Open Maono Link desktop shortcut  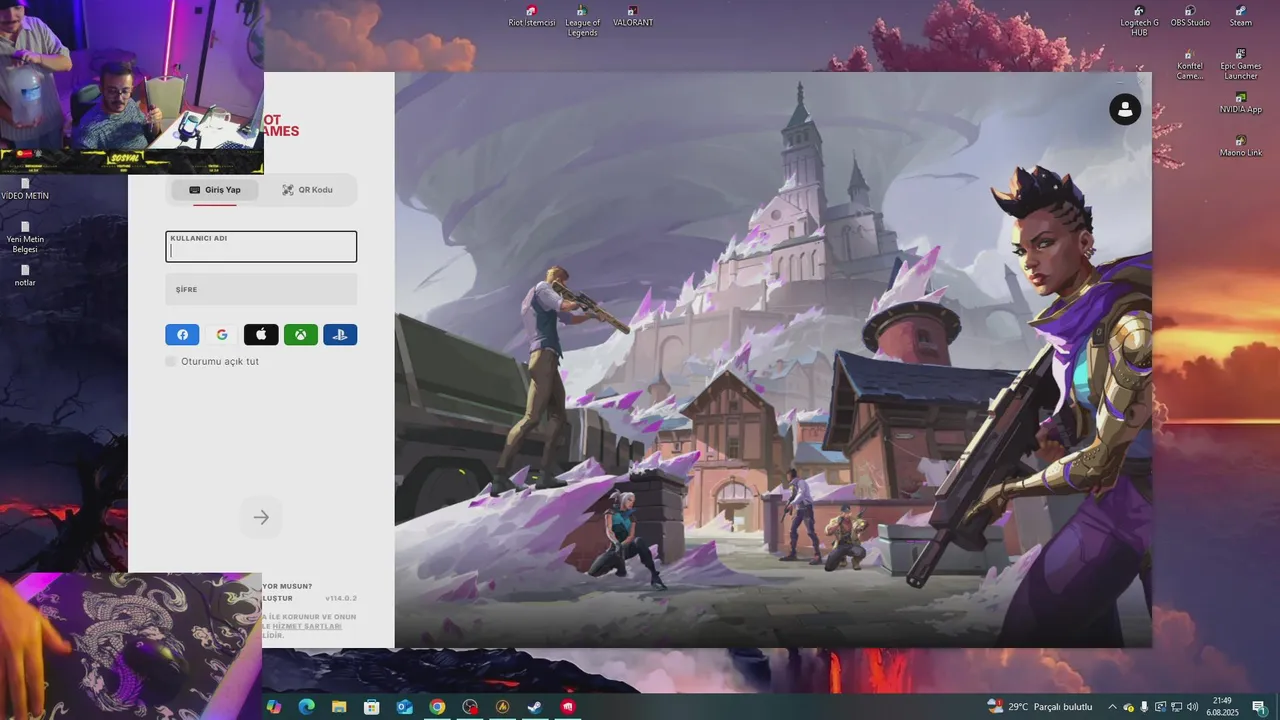(1241, 146)
